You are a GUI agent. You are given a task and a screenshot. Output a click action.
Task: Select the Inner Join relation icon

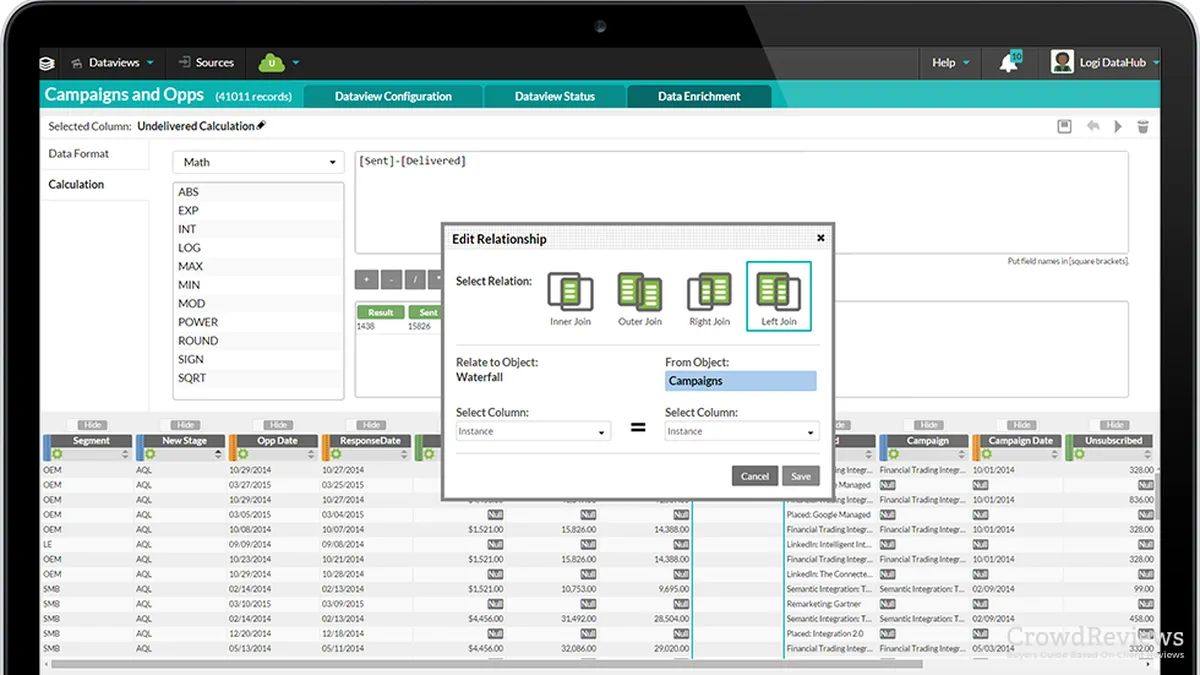(570, 292)
